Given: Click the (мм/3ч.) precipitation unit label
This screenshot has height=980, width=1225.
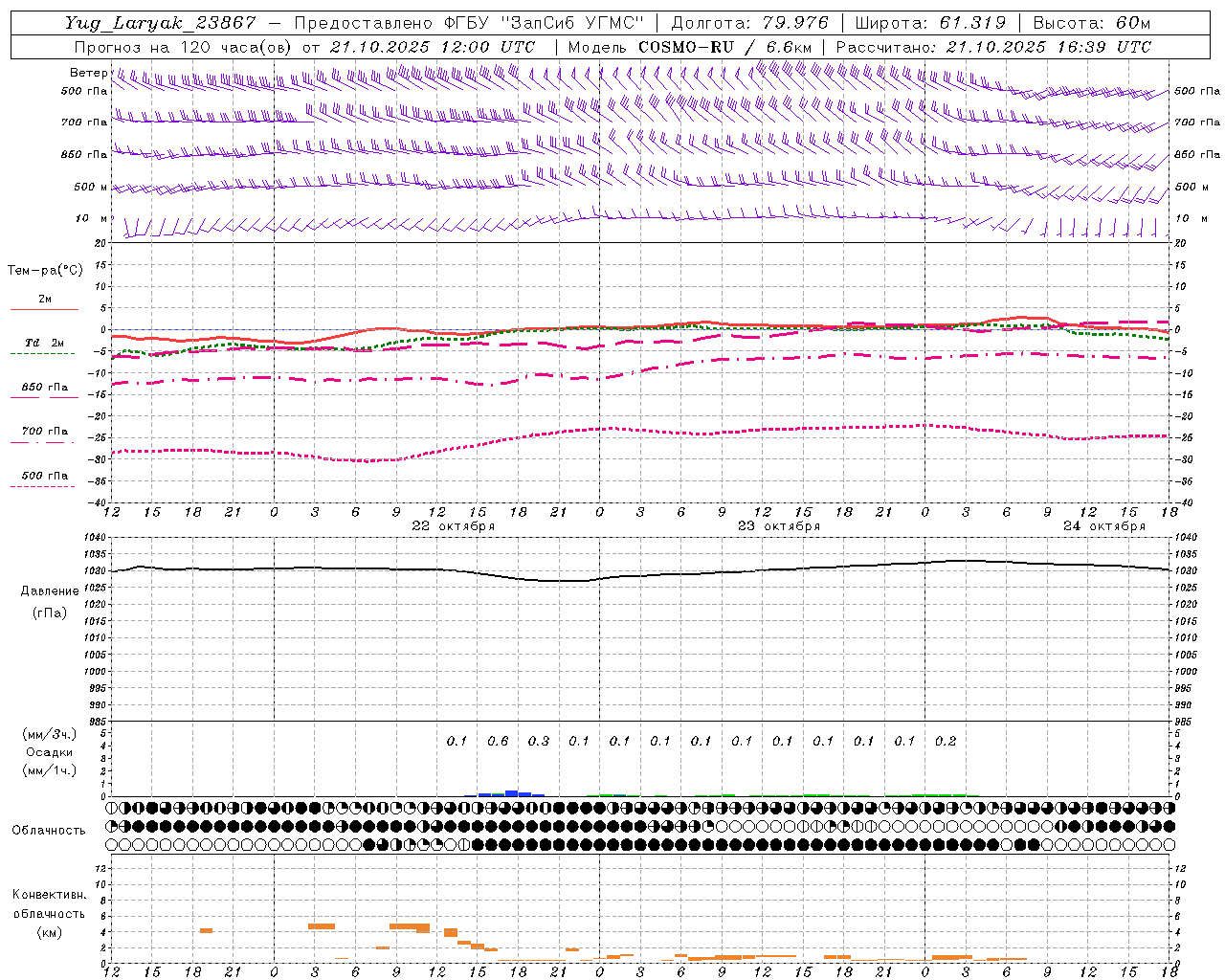Looking at the screenshot, I should [50, 734].
